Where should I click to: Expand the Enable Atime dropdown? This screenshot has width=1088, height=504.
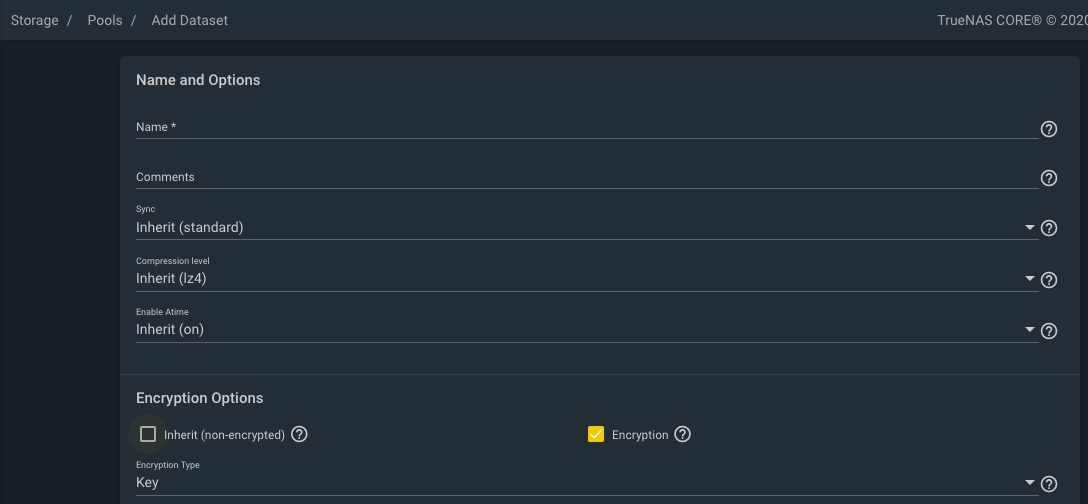click(x=585, y=330)
